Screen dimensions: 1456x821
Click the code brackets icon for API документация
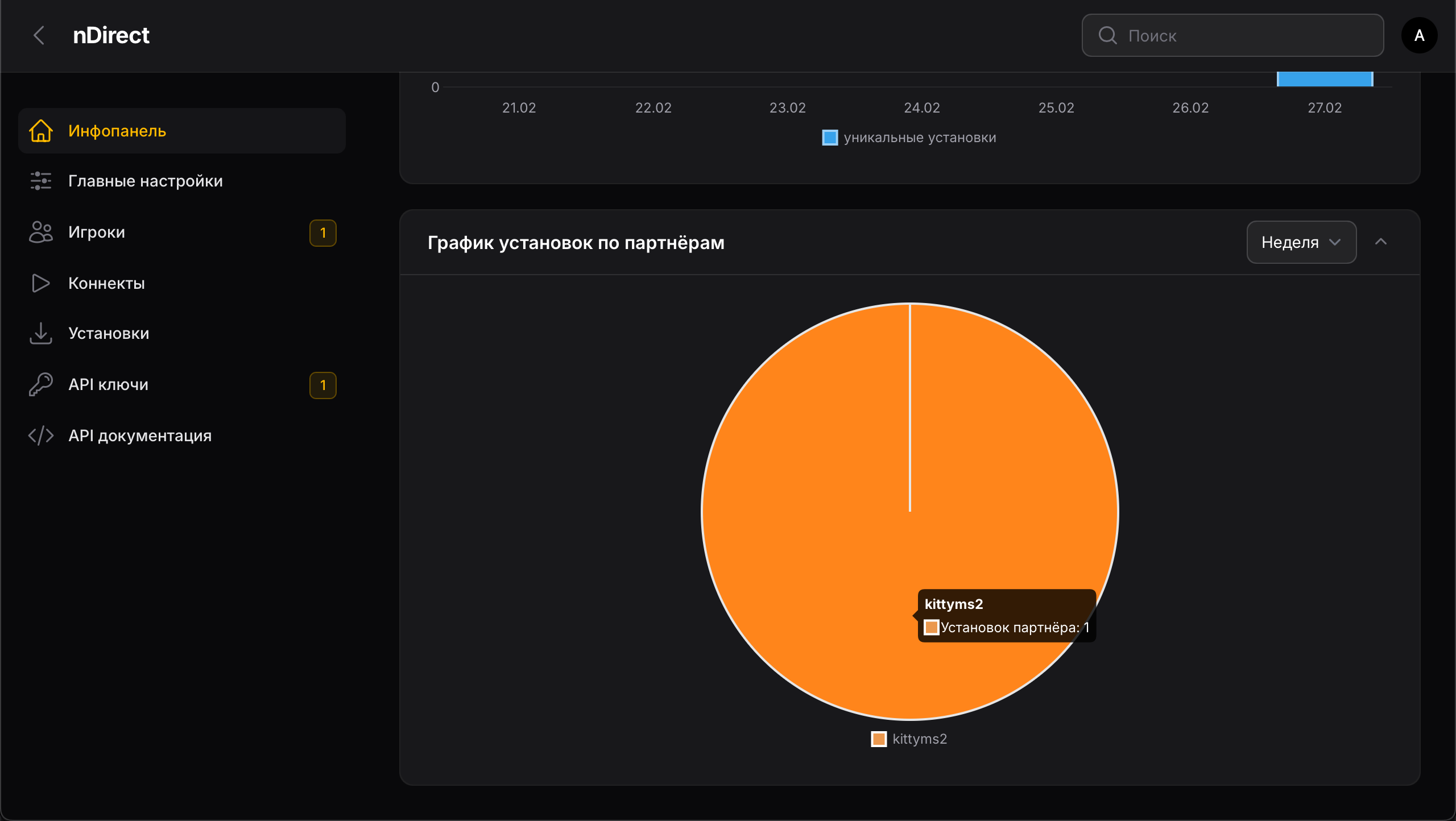pos(41,436)
